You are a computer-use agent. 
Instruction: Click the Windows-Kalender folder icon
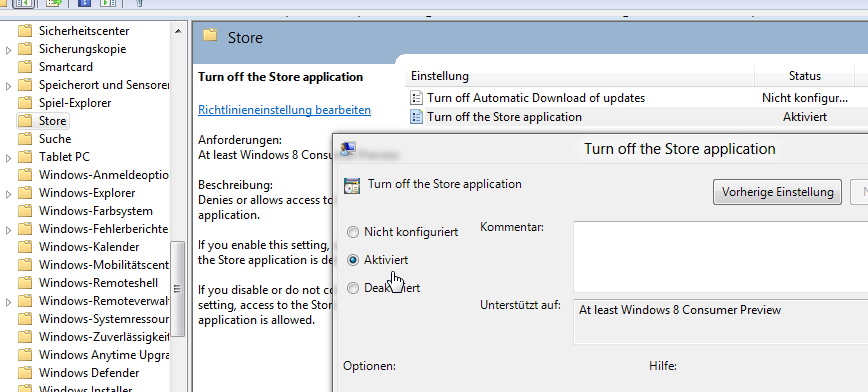point(25,247)
